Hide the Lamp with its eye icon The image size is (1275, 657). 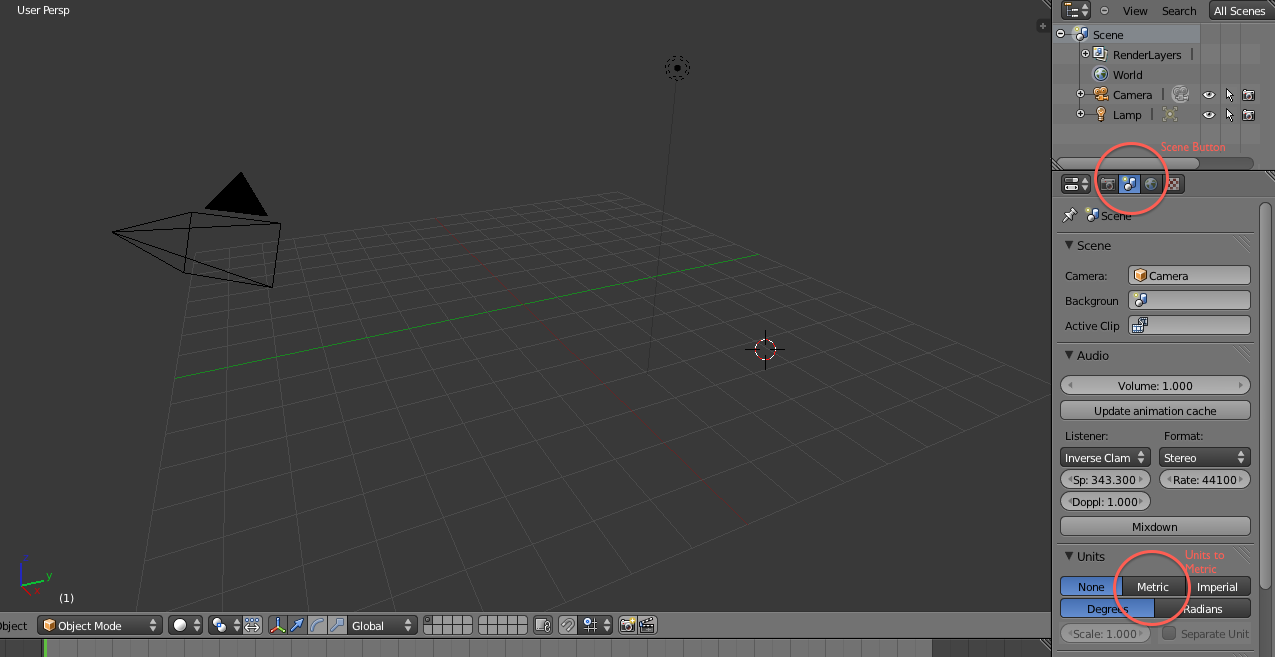tap(1209, 115)
